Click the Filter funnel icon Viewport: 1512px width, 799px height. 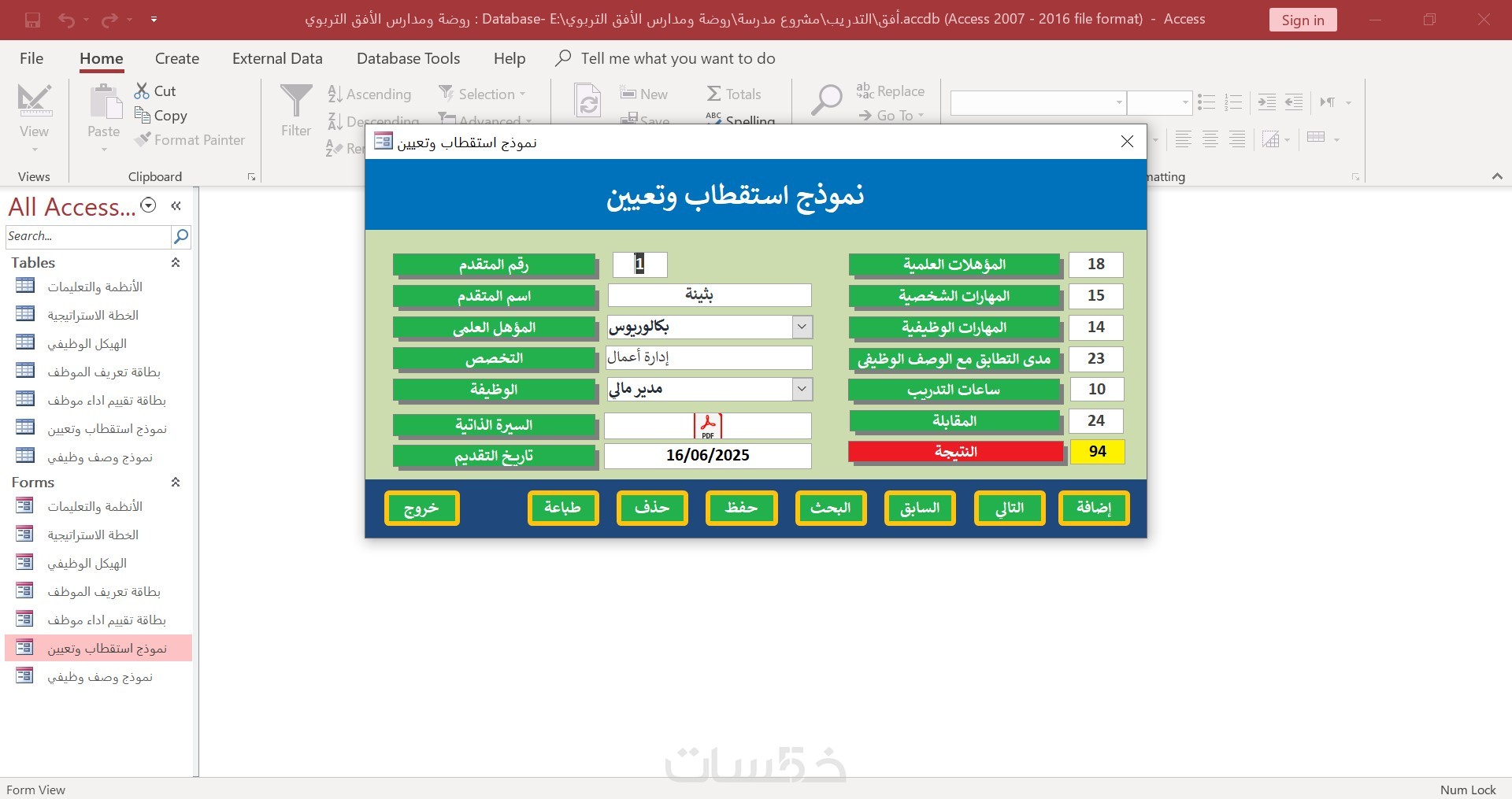point(296,102)
